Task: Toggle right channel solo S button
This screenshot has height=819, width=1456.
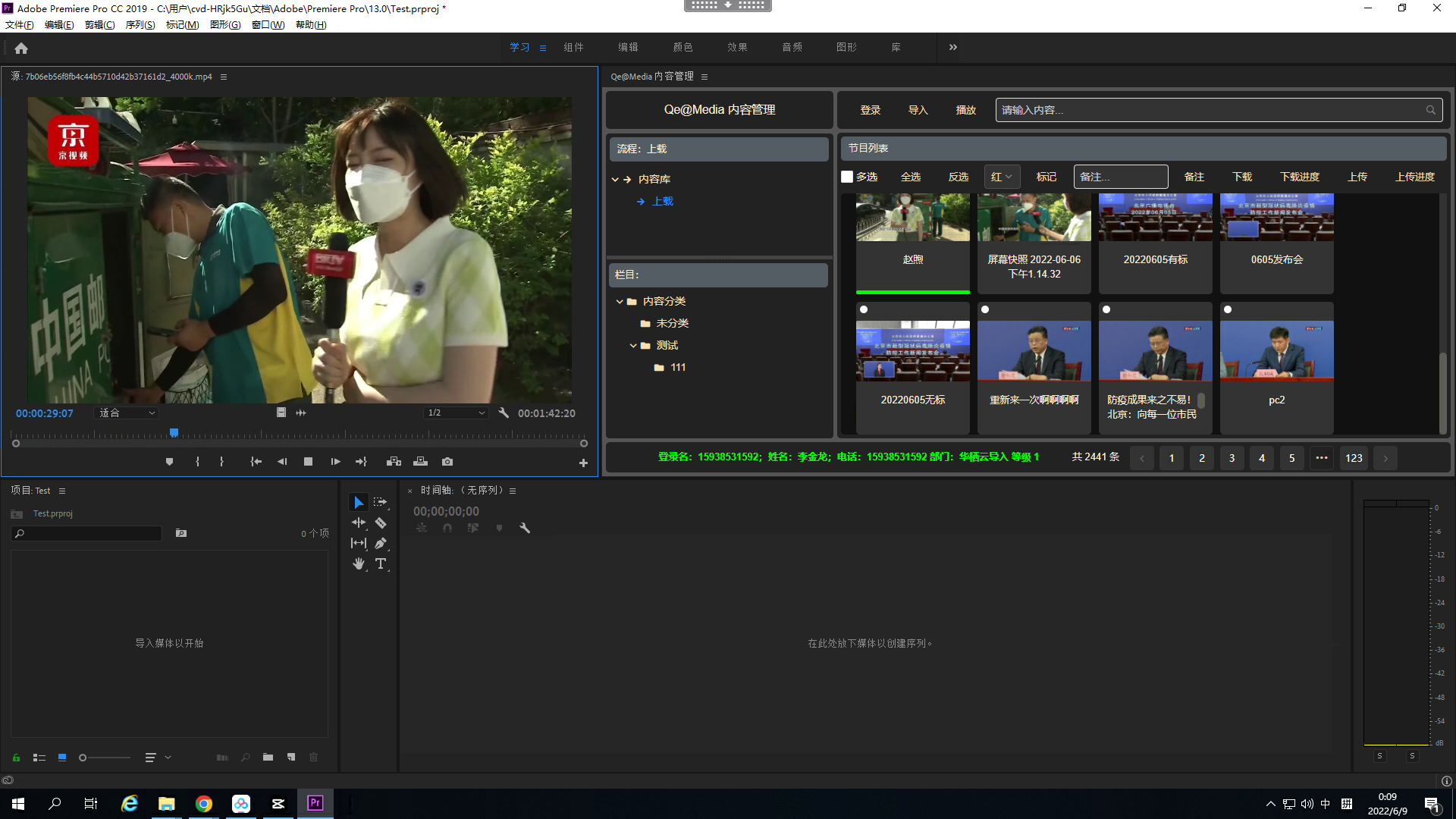Action: click(1412, 755)
